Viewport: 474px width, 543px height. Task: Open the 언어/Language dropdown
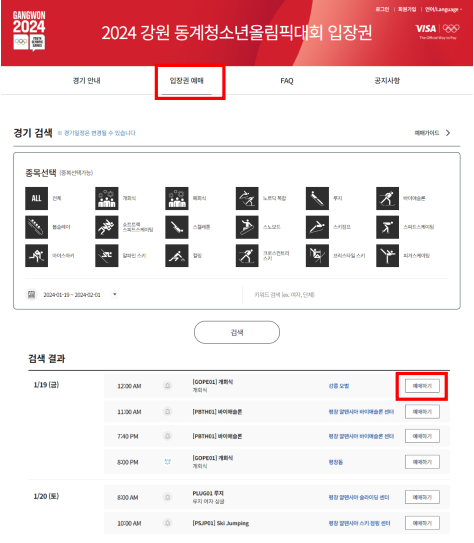444,9
